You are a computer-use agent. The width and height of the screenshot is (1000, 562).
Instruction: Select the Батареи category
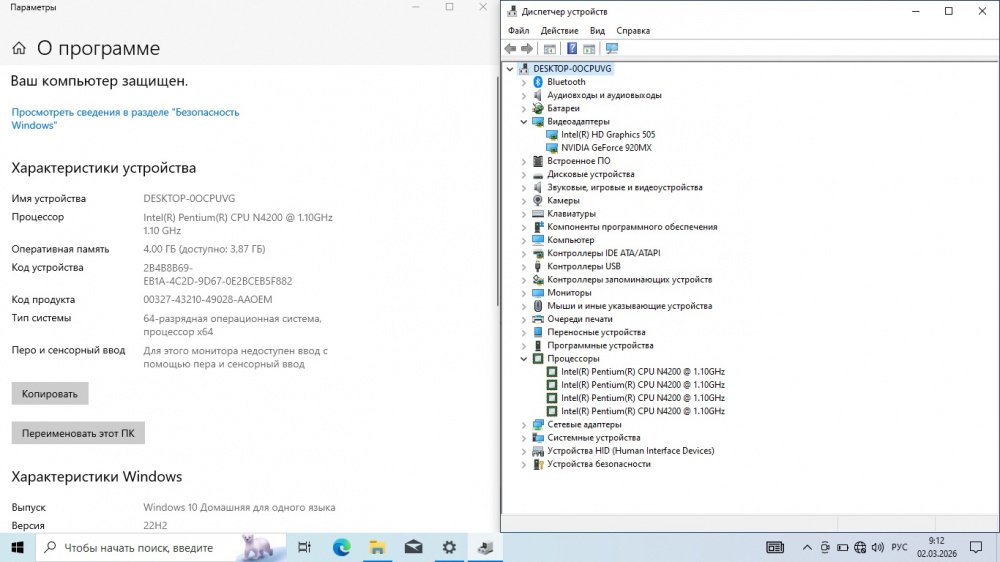click(563, 108)
